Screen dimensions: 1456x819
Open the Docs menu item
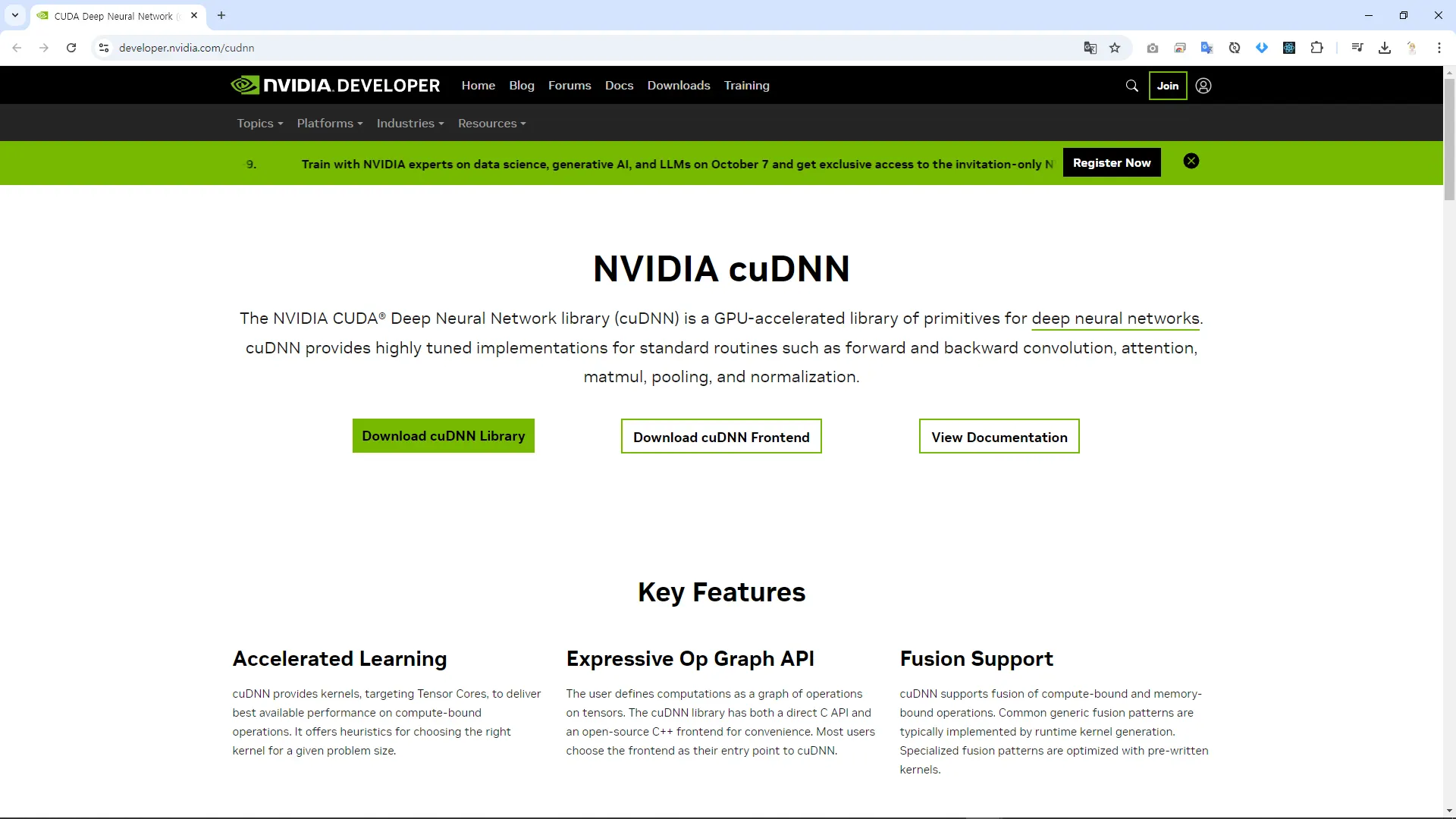point(619,86)
